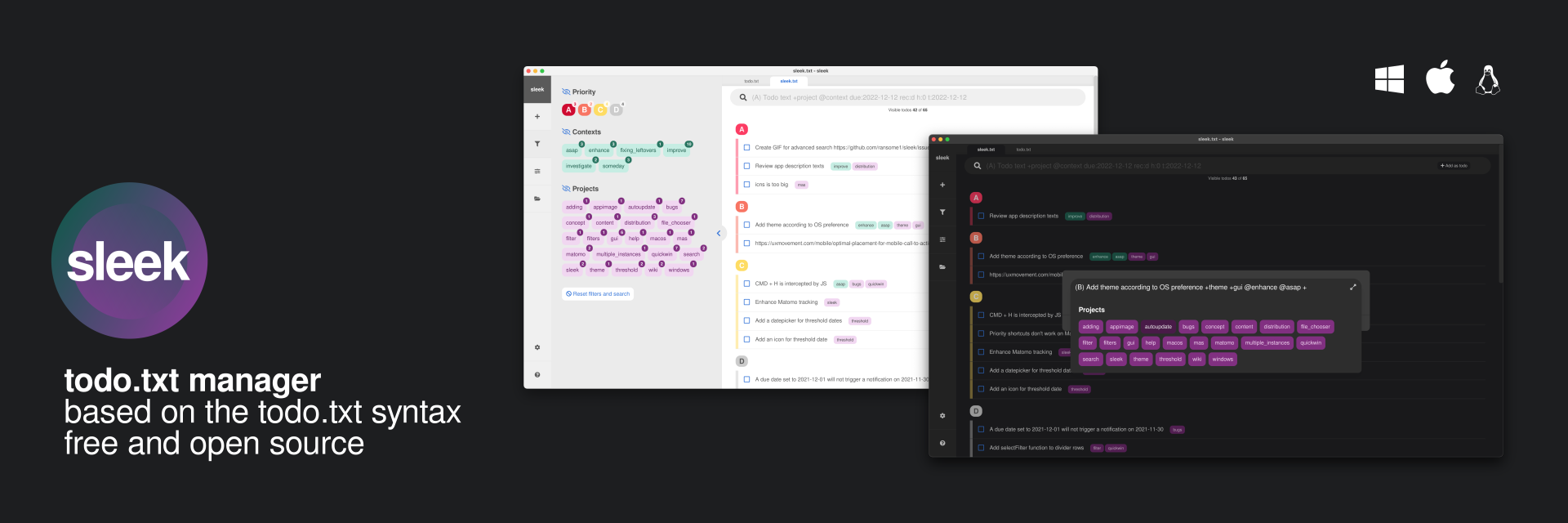Open the filter funnel icon in light window sidebar
This screenshot has width=1568, height=523.
coord(537,144)
